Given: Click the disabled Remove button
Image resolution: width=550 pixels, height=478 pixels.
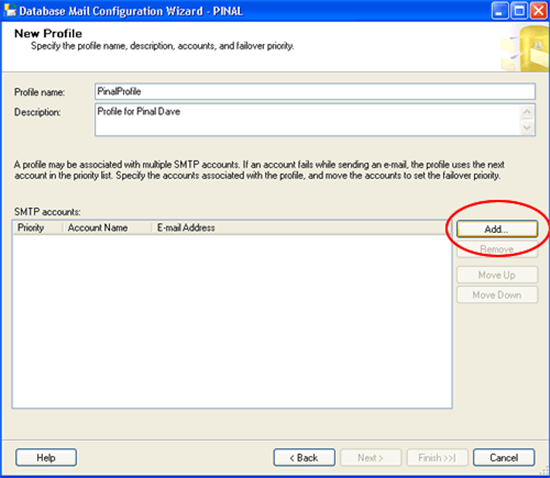Looking at the screenshot, I should tap(497, 249).
